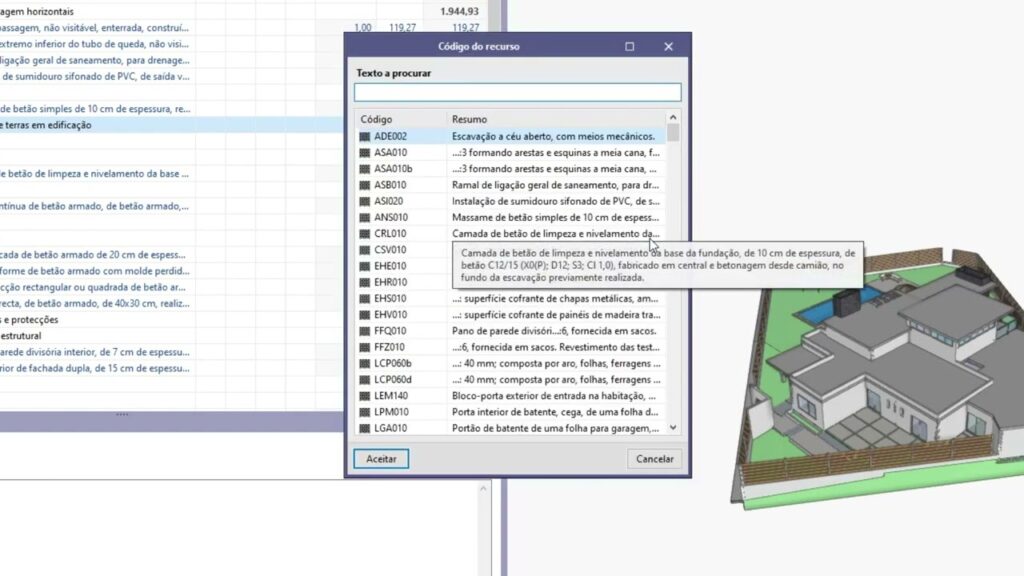Click the icon next to ANS010

click(365, 217)
